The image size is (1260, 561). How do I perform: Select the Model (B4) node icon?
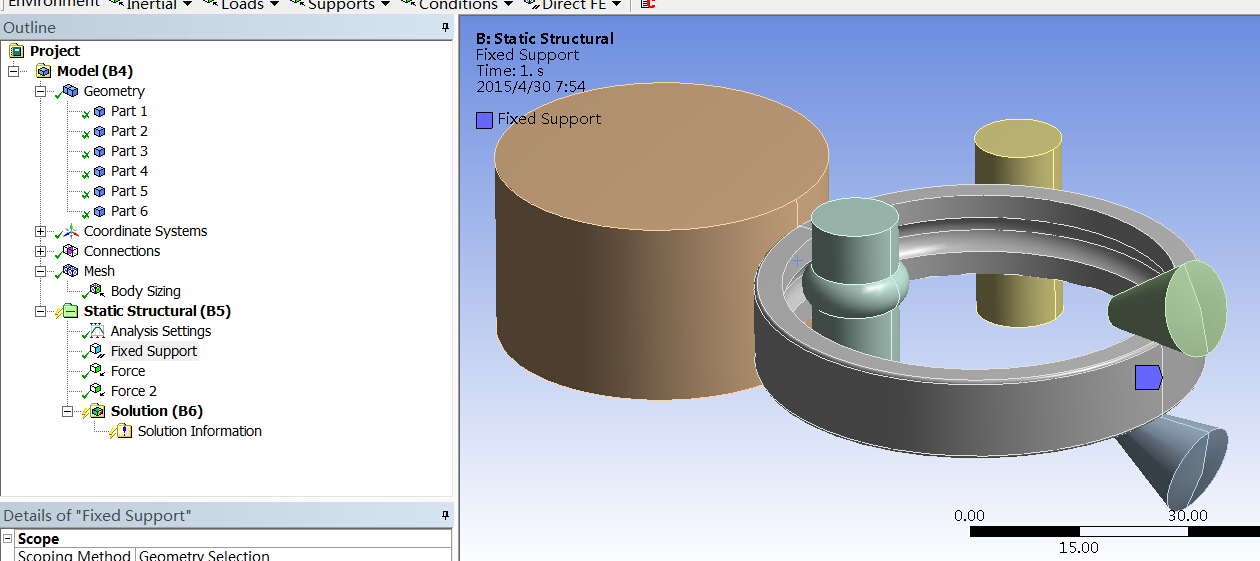(x=43, y=71)
